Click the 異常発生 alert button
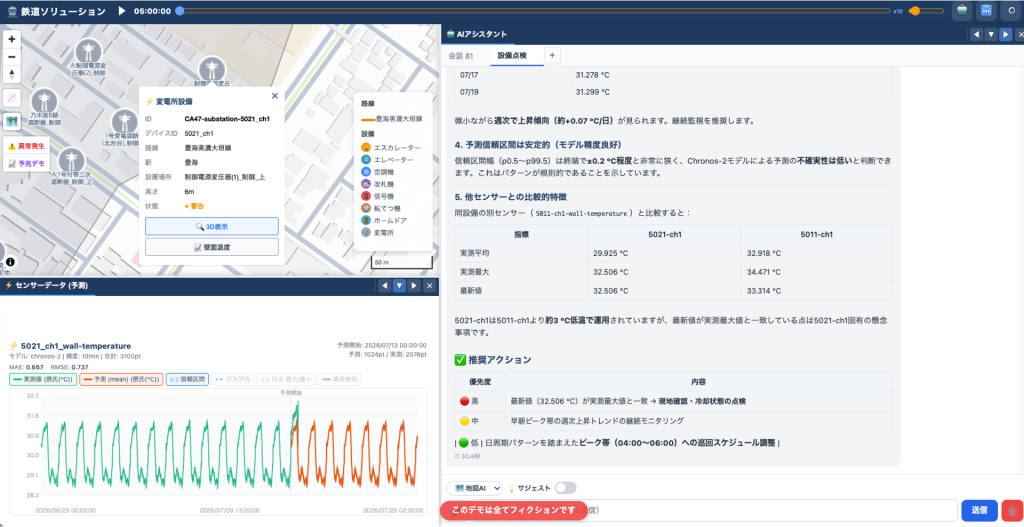This screenshot has height=527, width=1024. coord(26,146)
